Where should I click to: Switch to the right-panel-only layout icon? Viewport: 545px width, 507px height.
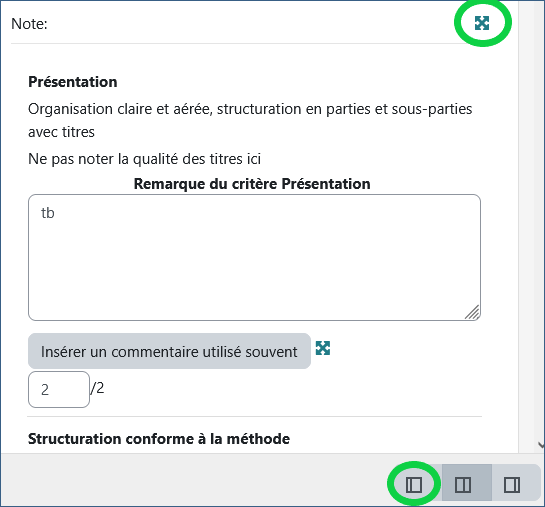pyautogui.click(x=512, y=484)
